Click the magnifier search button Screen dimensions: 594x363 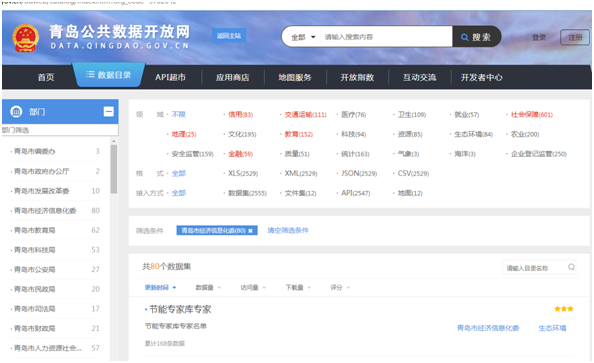point(476,37)
